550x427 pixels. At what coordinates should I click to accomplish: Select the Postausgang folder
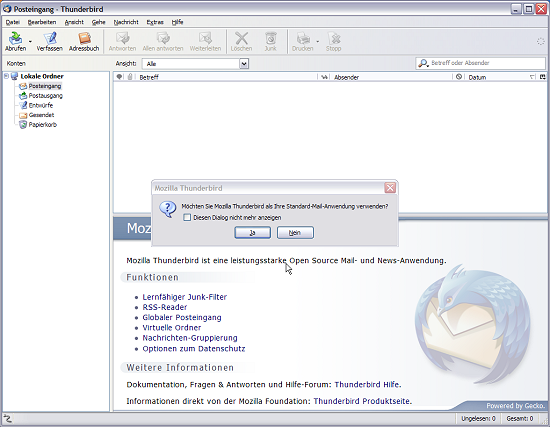click(x=46, y=95)
